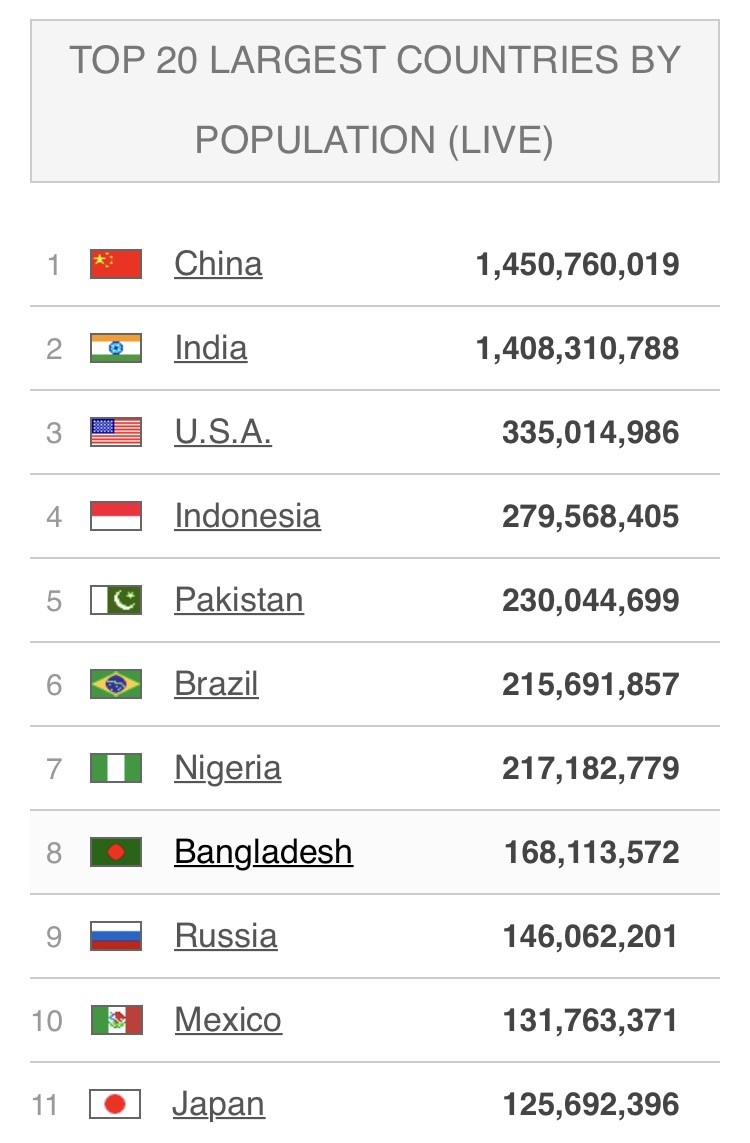Follow the Bangladesh link
750x1143 pixels.
[x=263, y=852]
